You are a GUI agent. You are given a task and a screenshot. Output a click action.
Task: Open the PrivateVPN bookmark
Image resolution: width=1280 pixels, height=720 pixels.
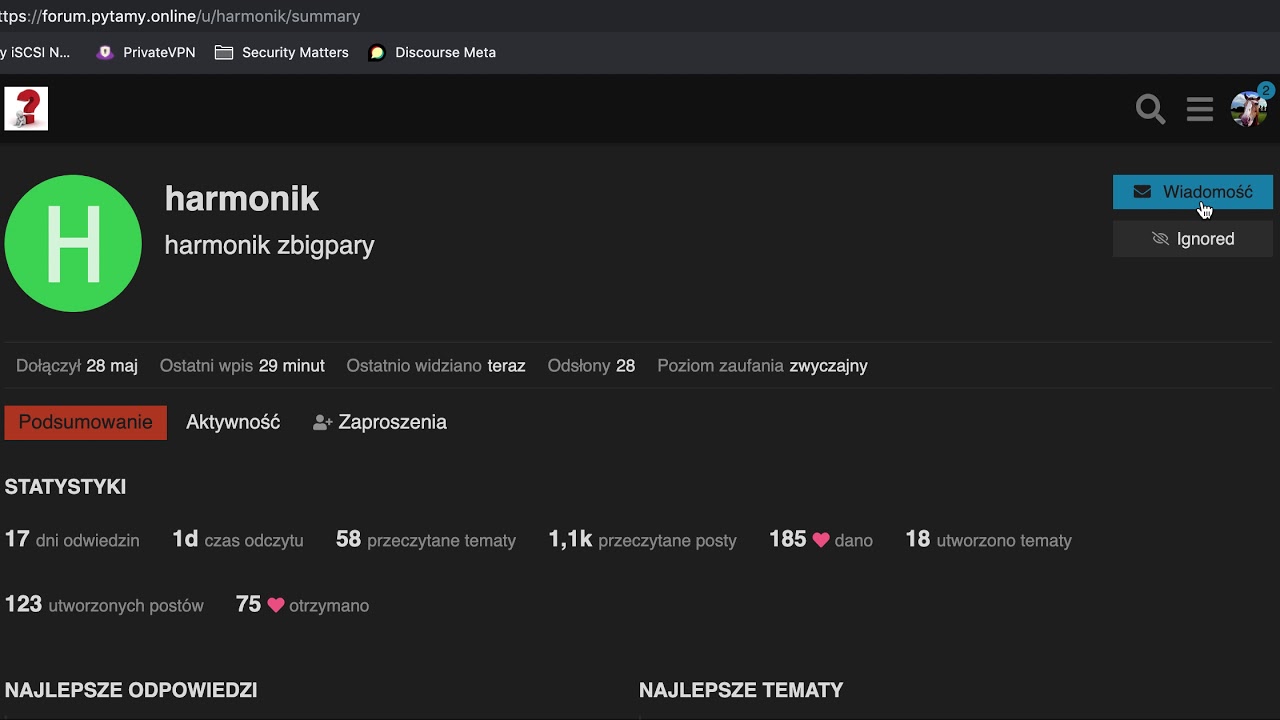[x=146, y=52]
